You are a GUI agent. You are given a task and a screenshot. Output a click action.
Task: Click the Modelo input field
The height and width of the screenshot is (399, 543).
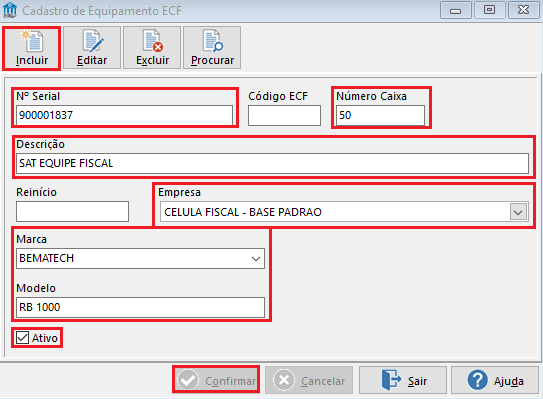(140, 307)
